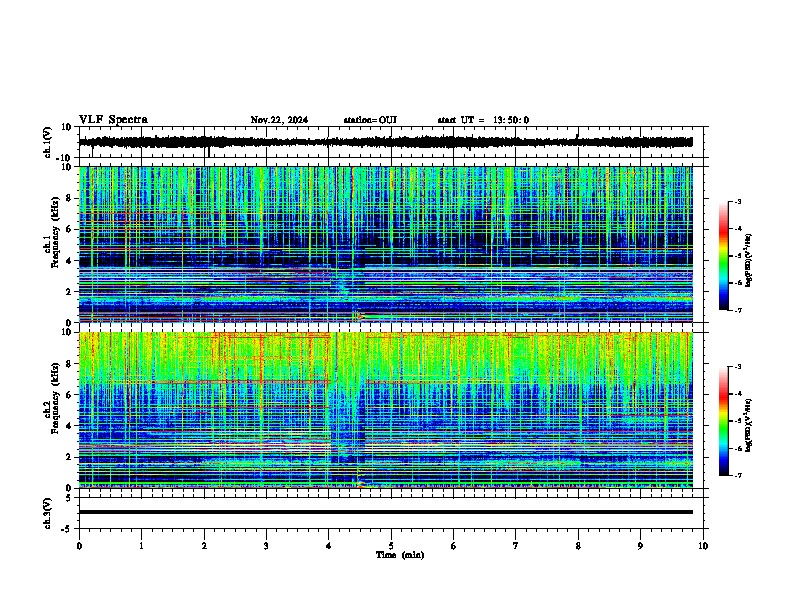792x612 pixels.
Task: Click time axis tick label "0"
Action: (79, 546)
